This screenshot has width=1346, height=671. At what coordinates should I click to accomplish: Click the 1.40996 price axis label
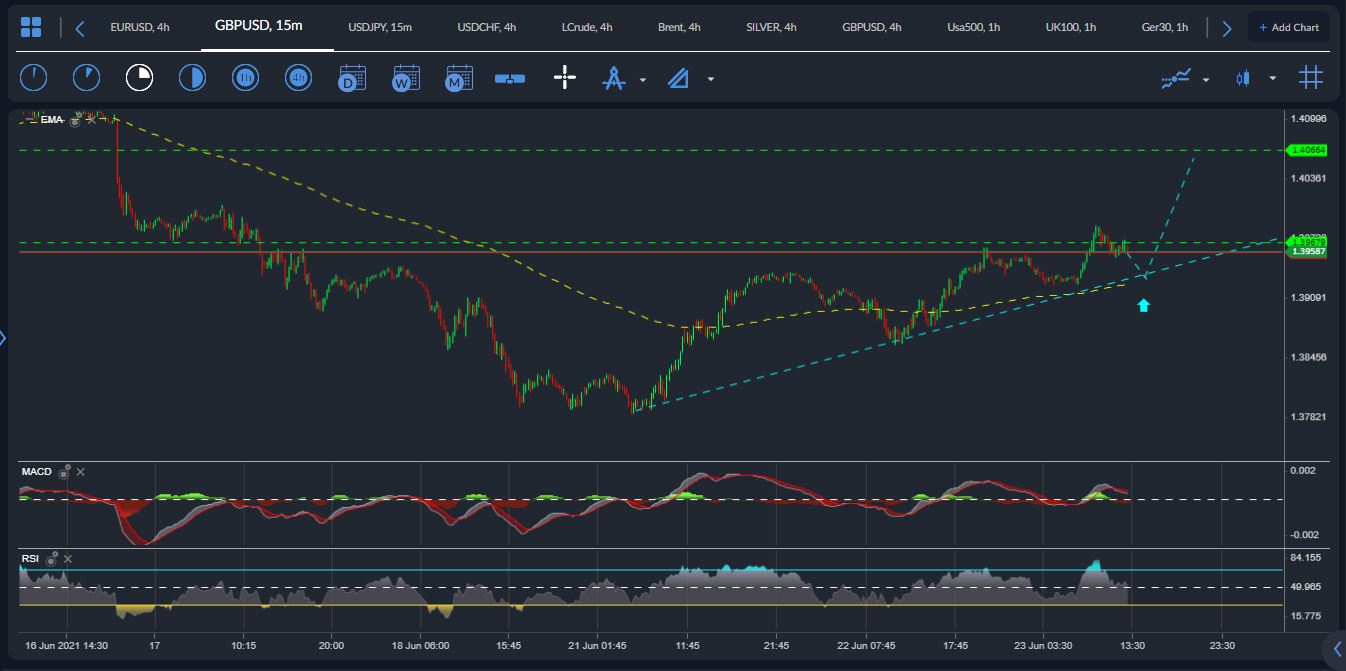(x=1308, y=119)
